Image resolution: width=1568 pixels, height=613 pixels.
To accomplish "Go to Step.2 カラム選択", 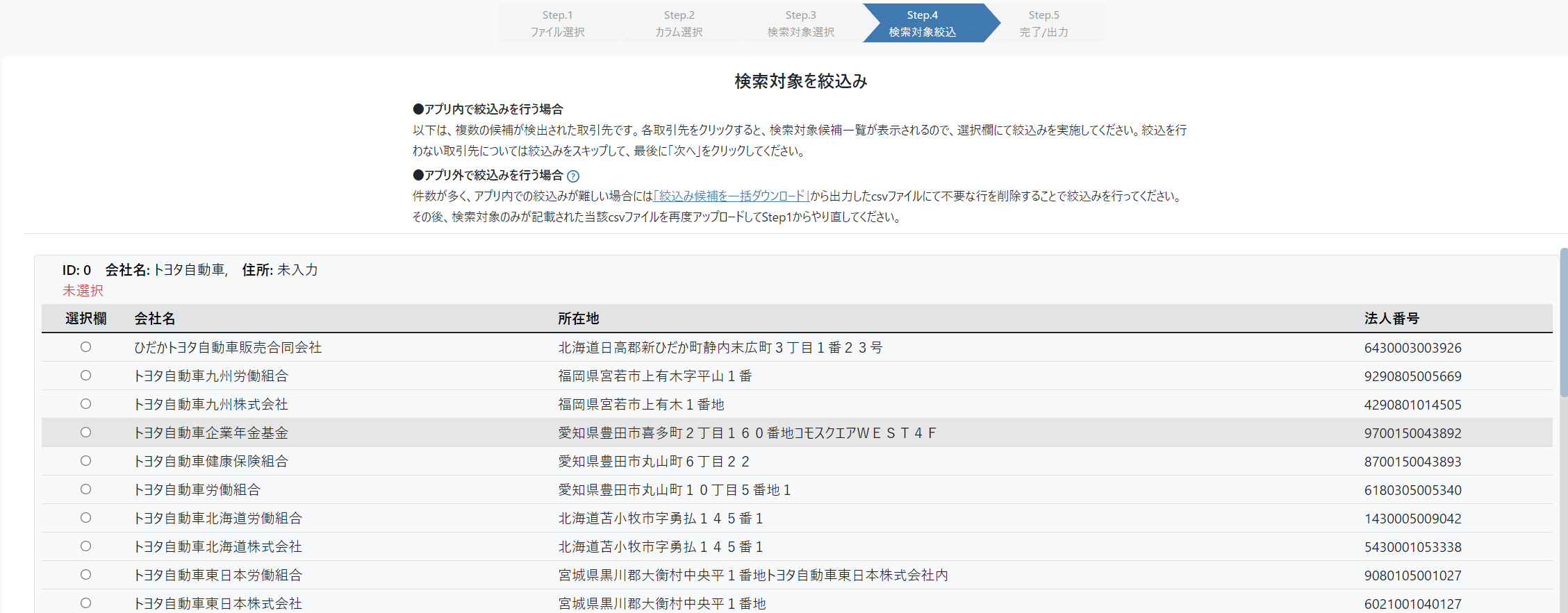I will point(679,23).
